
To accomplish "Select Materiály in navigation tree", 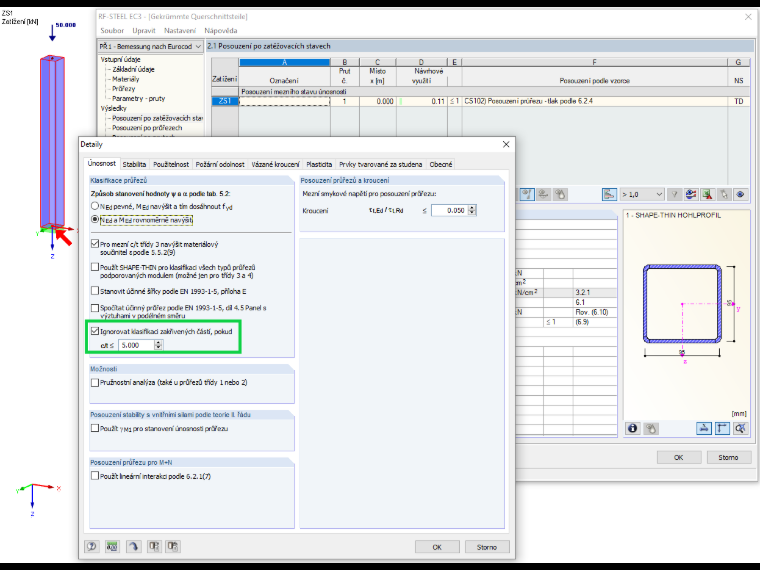I will pos(126,79).
